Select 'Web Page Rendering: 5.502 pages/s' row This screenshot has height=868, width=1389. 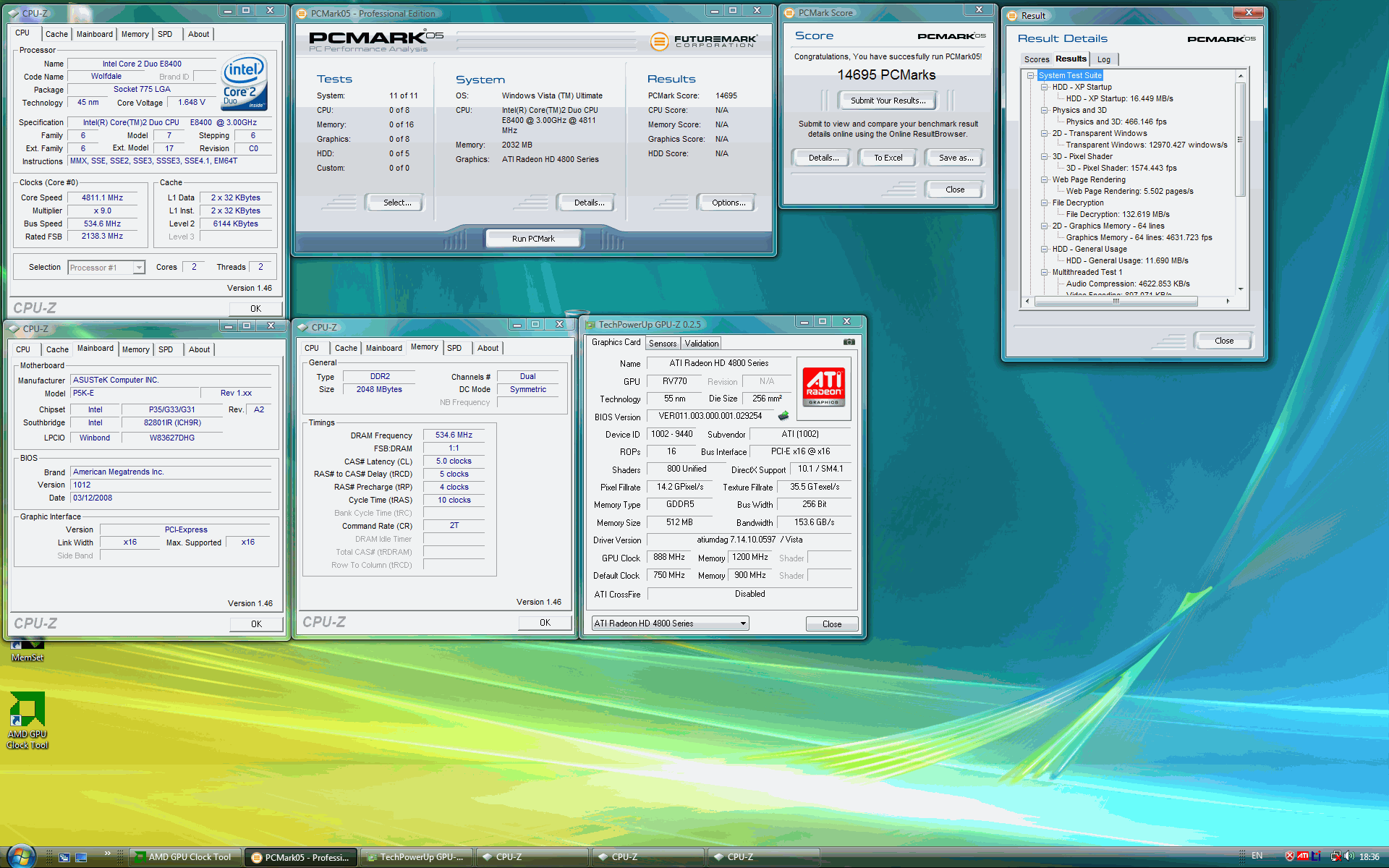click(1129, 191)
